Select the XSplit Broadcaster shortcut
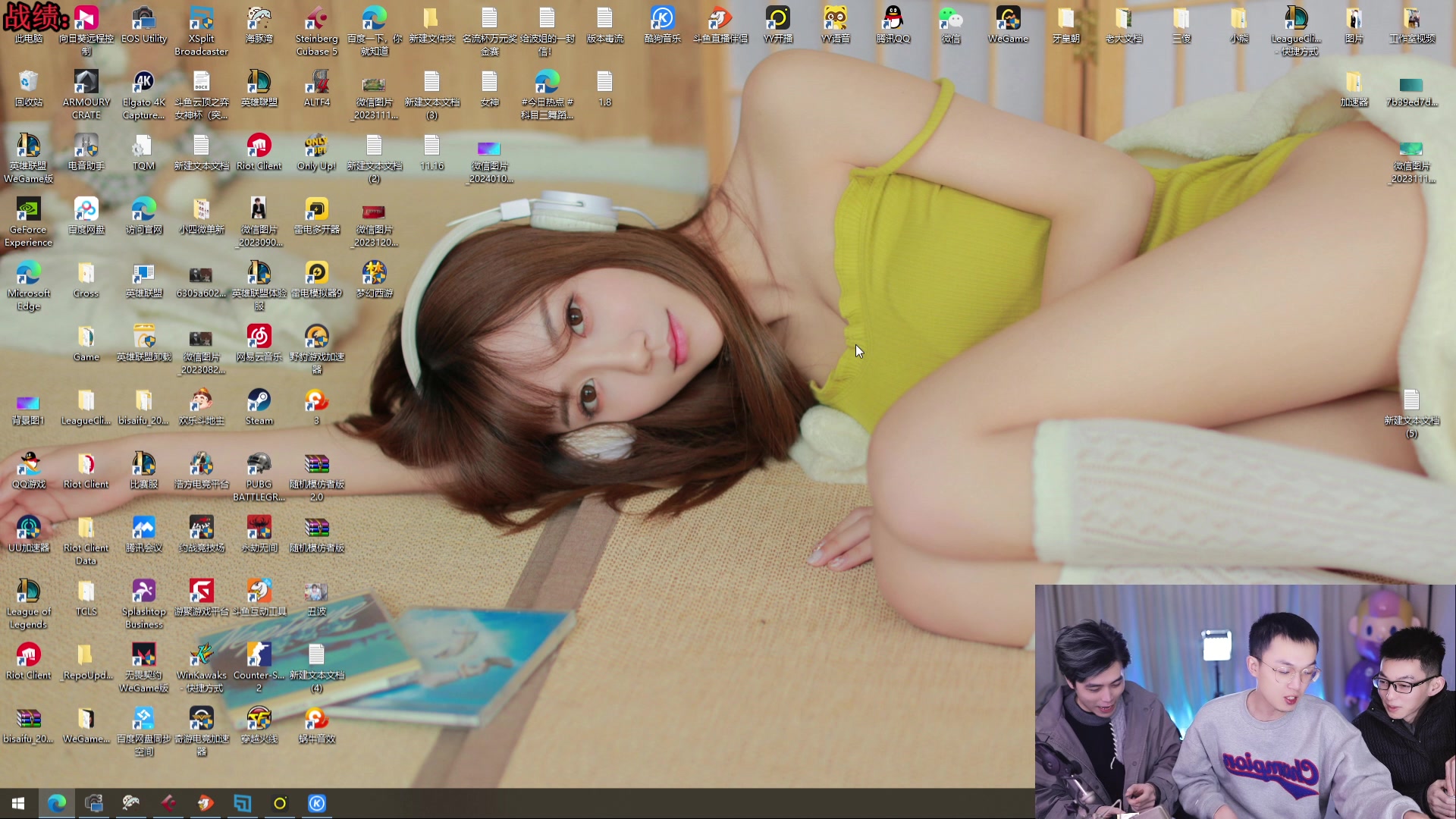The image size is (1456, 819). tap(201, 20)
